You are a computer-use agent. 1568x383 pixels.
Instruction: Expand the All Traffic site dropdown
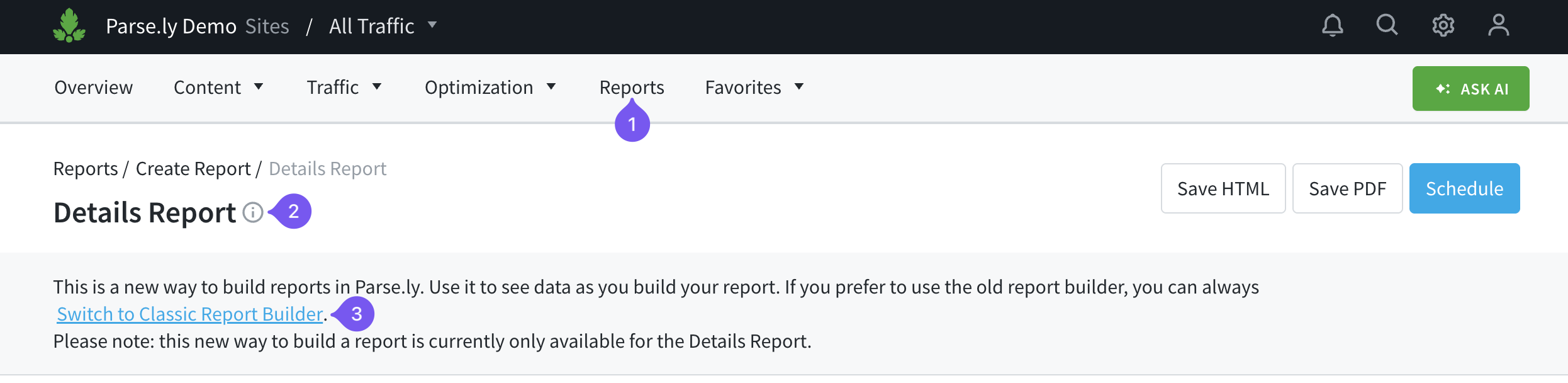383,26
